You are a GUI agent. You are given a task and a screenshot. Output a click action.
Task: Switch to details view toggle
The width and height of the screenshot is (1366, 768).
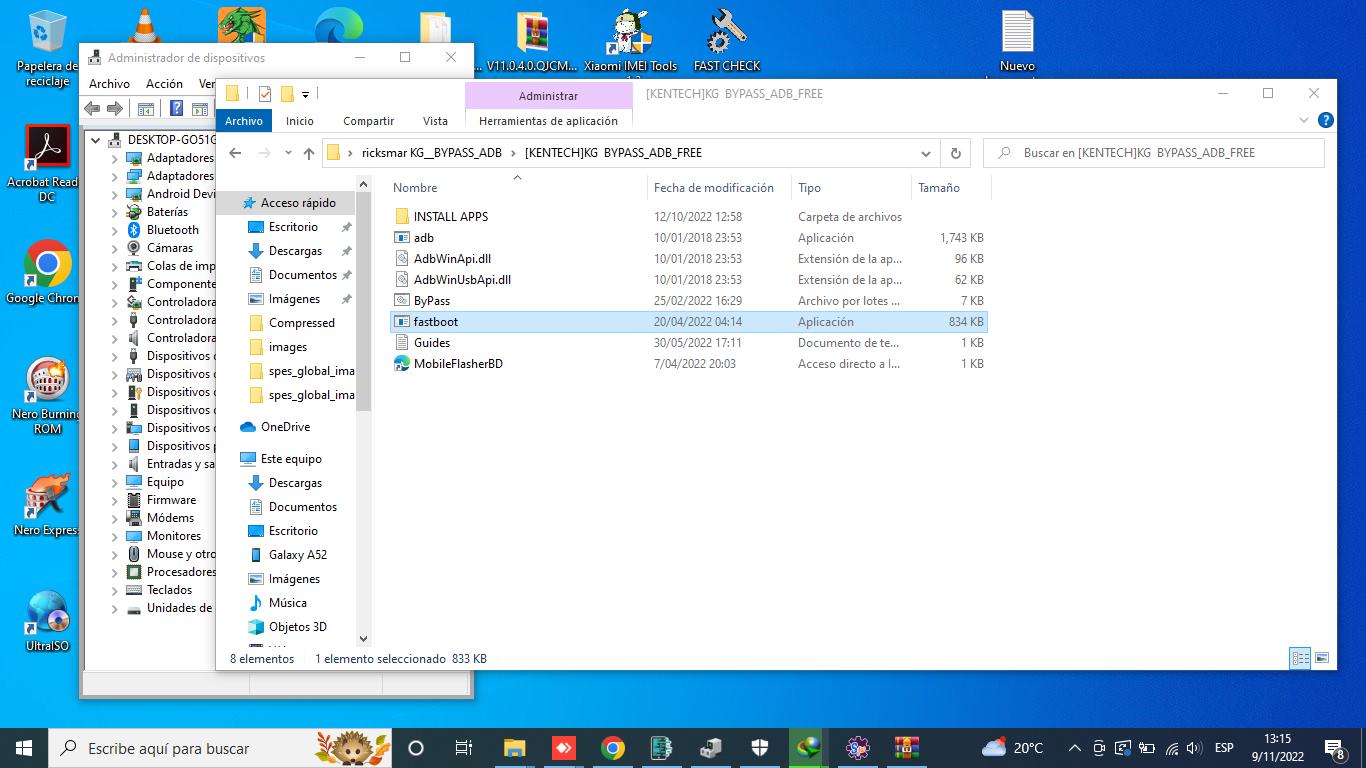pyautogui.click(x=1300, y=658)
